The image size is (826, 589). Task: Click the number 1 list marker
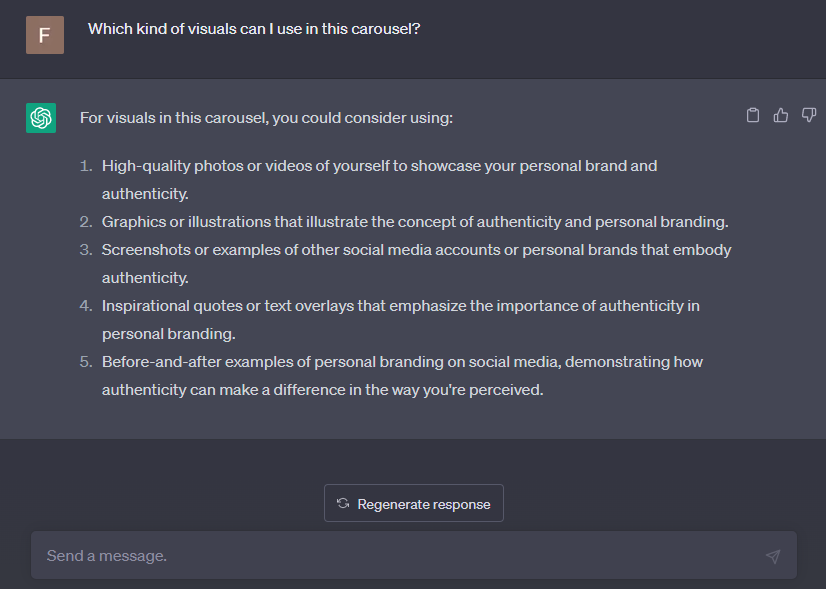(86, 166)
